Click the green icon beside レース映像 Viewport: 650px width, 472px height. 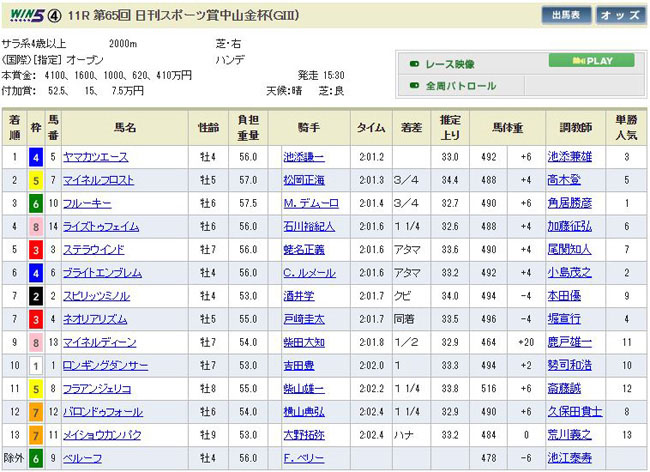point(414,64)
